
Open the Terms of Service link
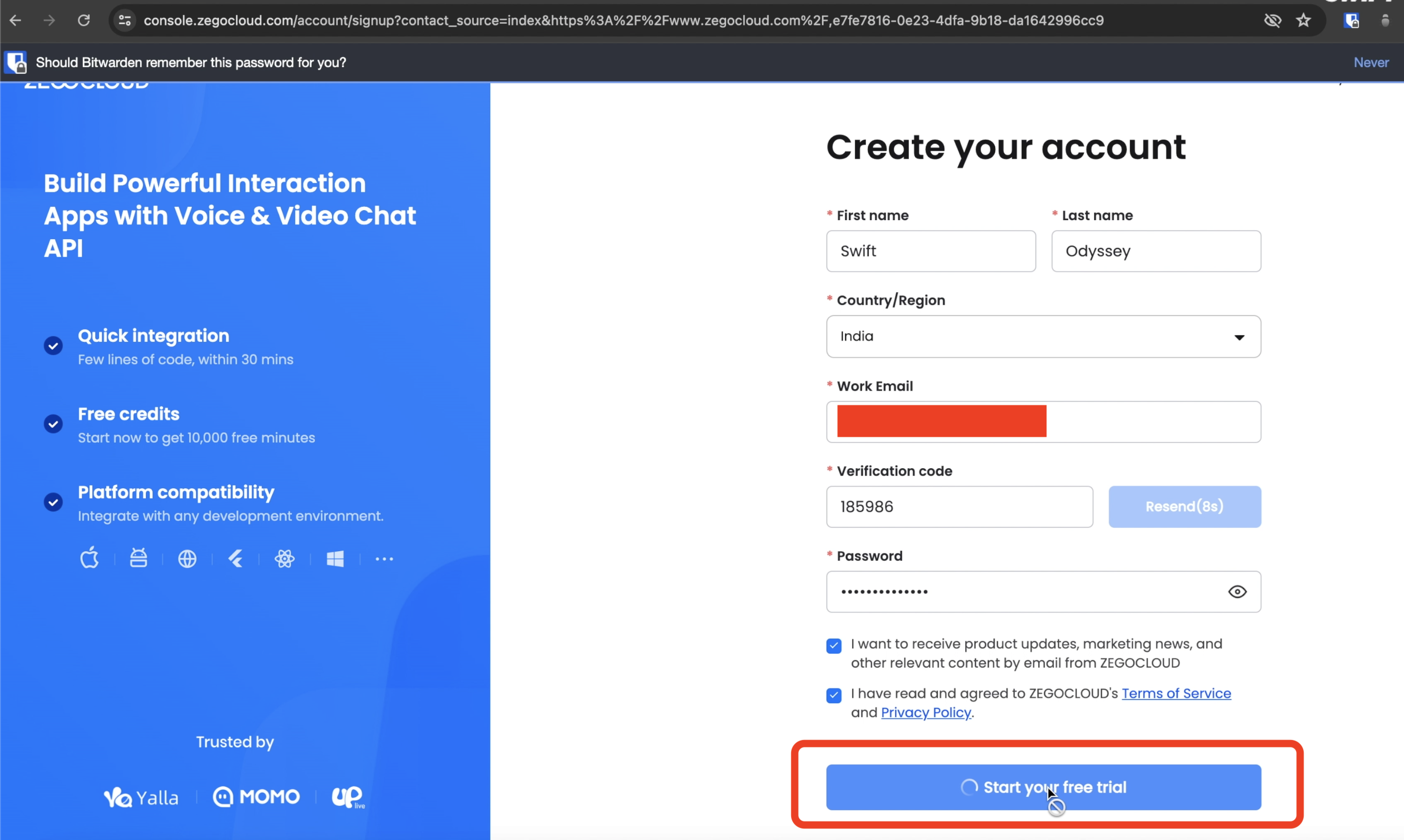coord(1176,693)
